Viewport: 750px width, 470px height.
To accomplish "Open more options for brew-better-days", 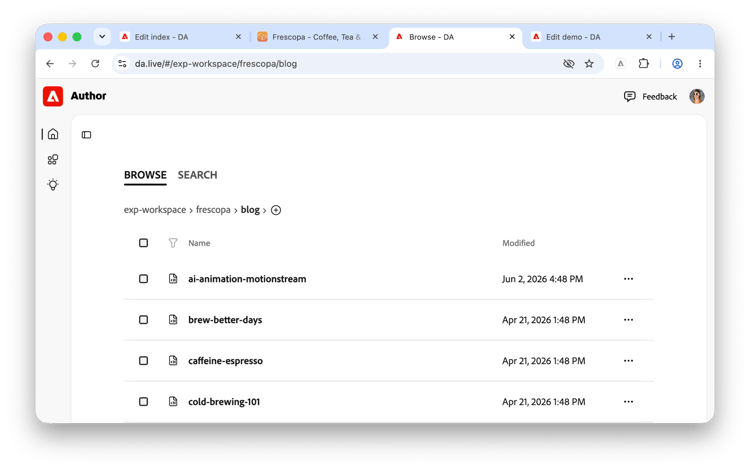I will [629, 319].
